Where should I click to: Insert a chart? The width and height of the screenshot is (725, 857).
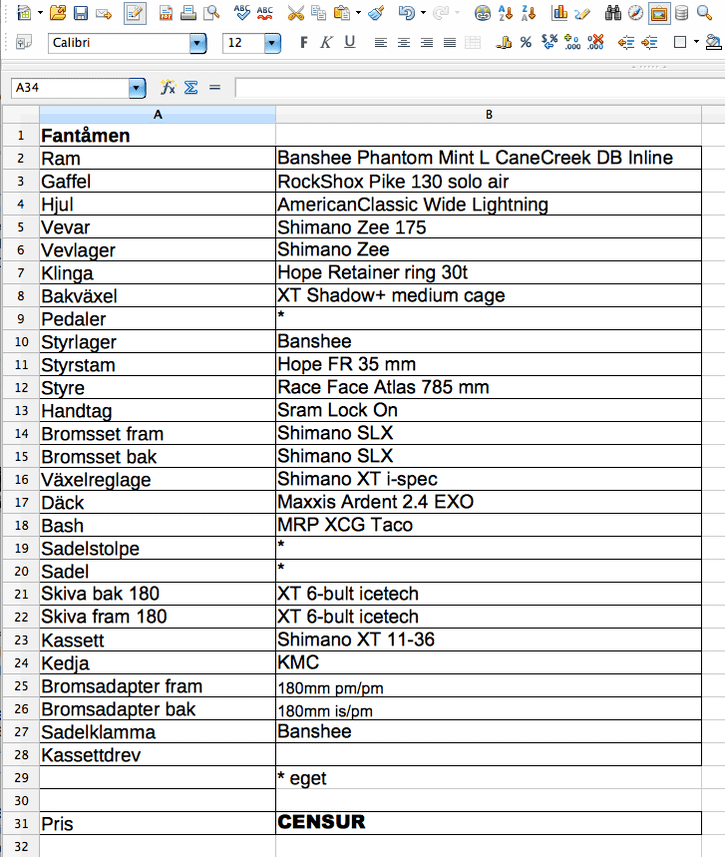click(559, 13)
